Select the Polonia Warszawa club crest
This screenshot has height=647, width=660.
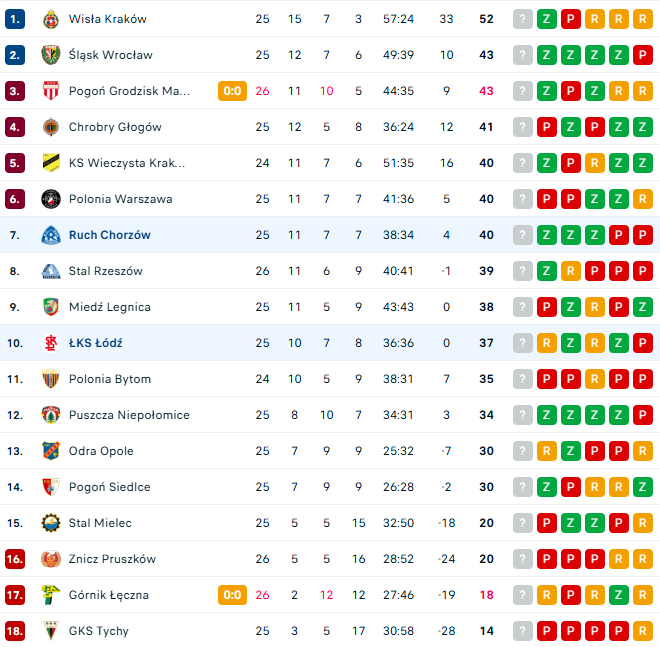pyautogui.click(x=50, y=199)
